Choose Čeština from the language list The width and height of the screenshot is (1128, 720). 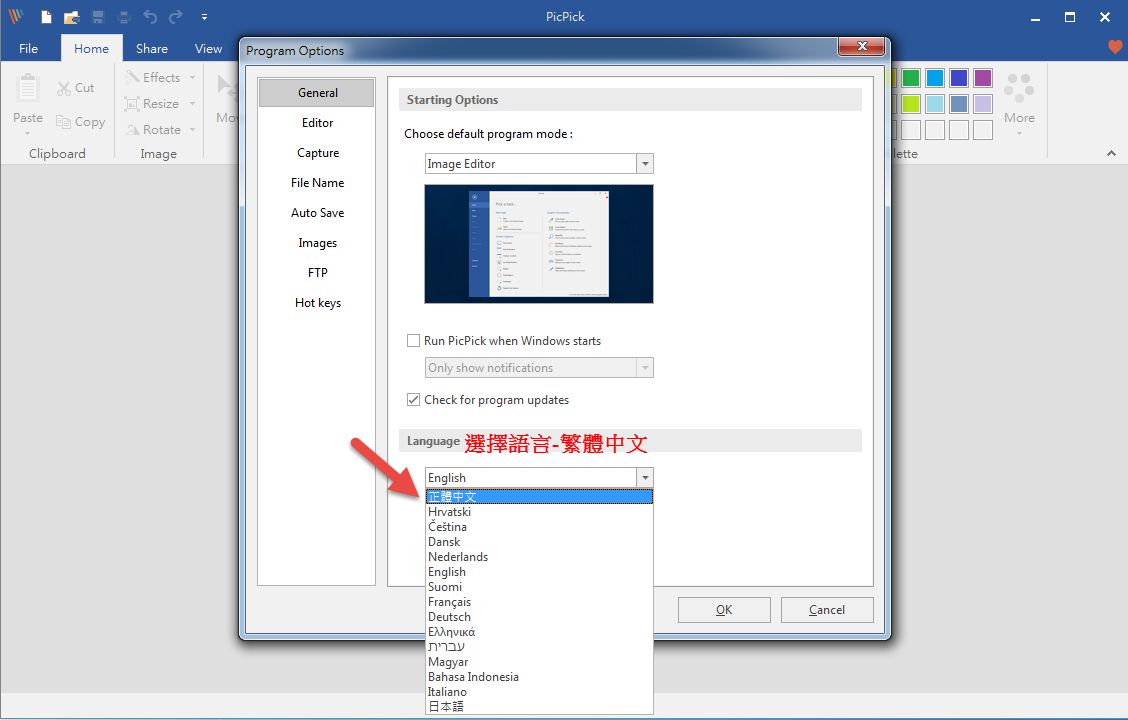540,527
